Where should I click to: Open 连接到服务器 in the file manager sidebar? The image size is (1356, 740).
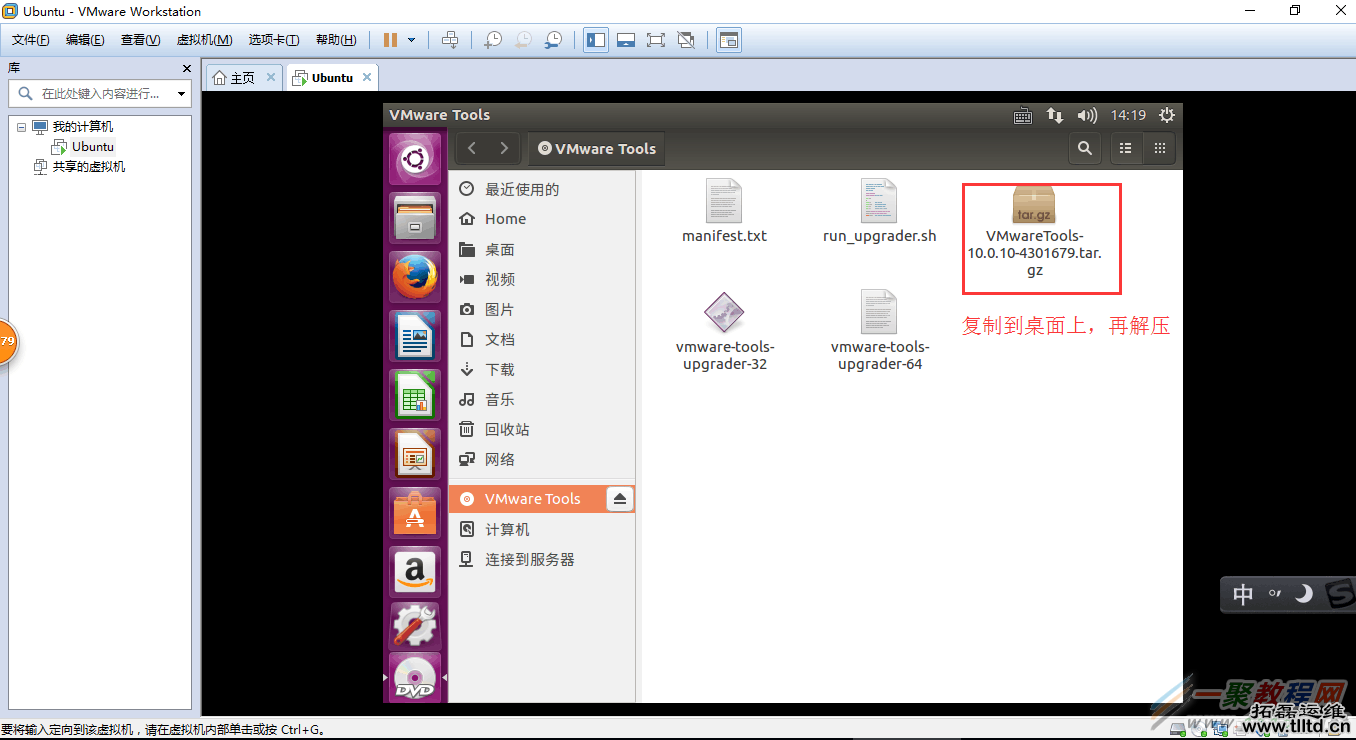(530, 559)
